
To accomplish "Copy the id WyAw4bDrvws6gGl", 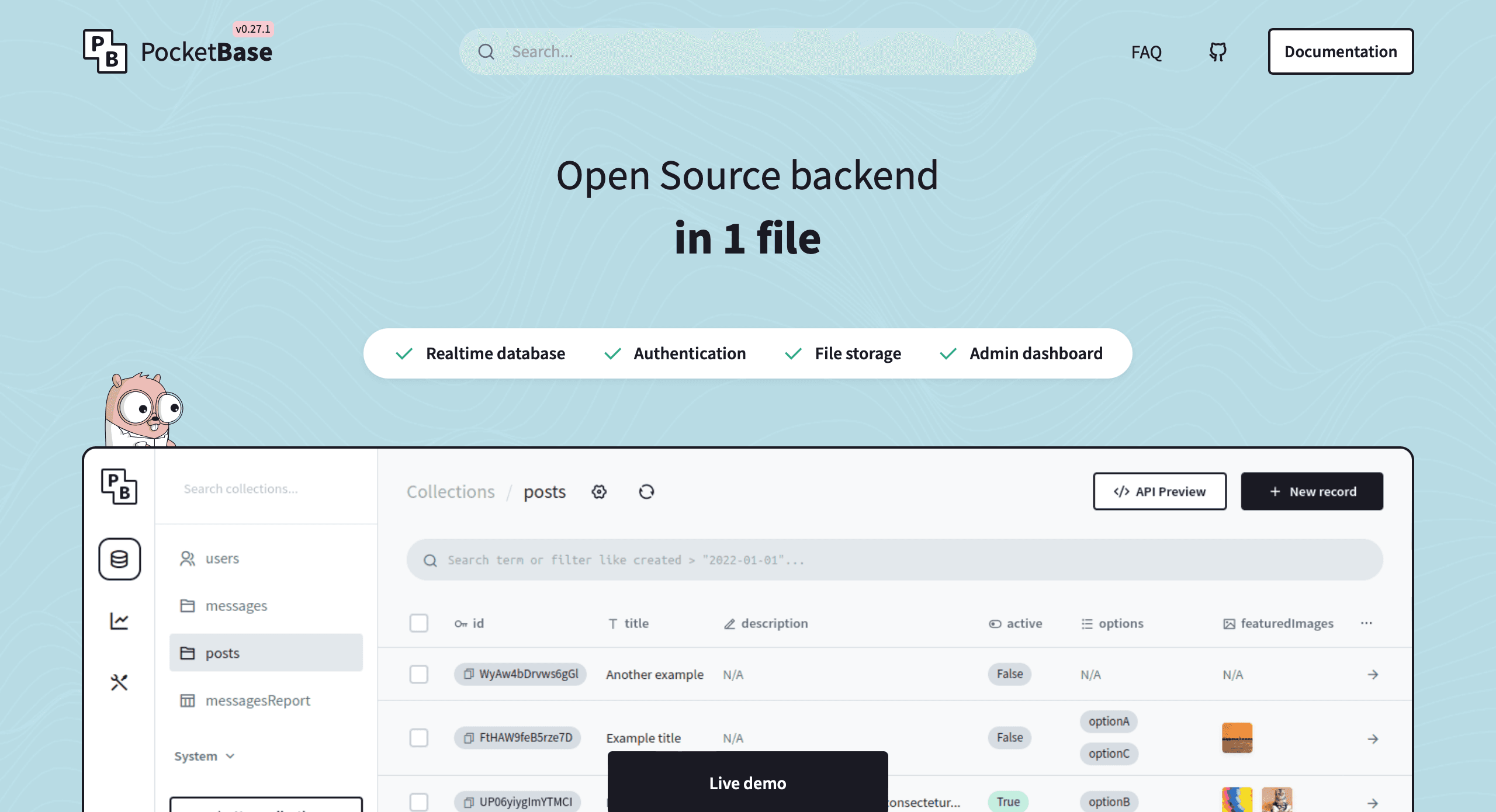I will (468, 674).
